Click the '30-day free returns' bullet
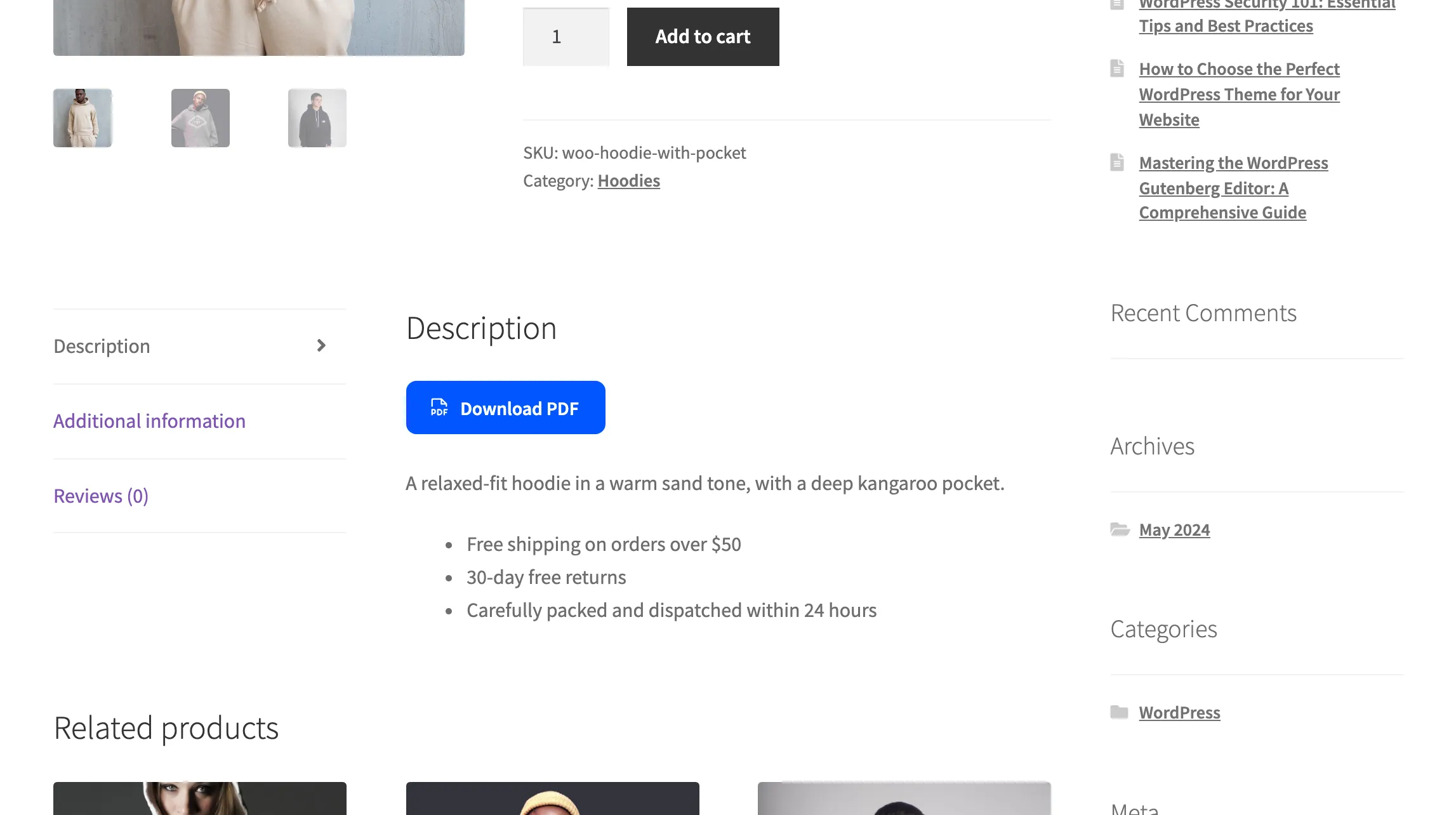 point(546,578)
